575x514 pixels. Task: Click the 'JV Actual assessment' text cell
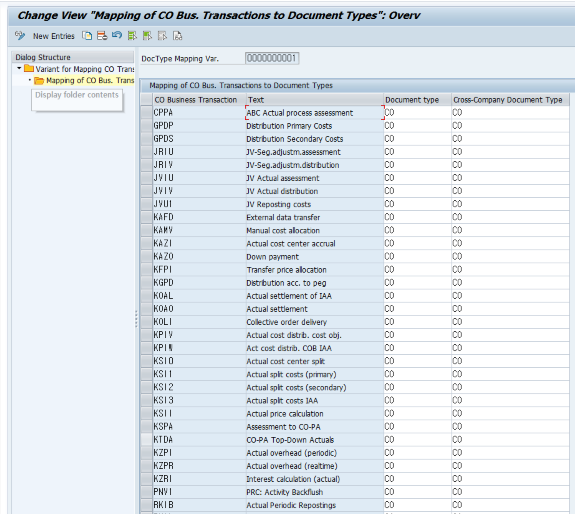tap(314, 178)
